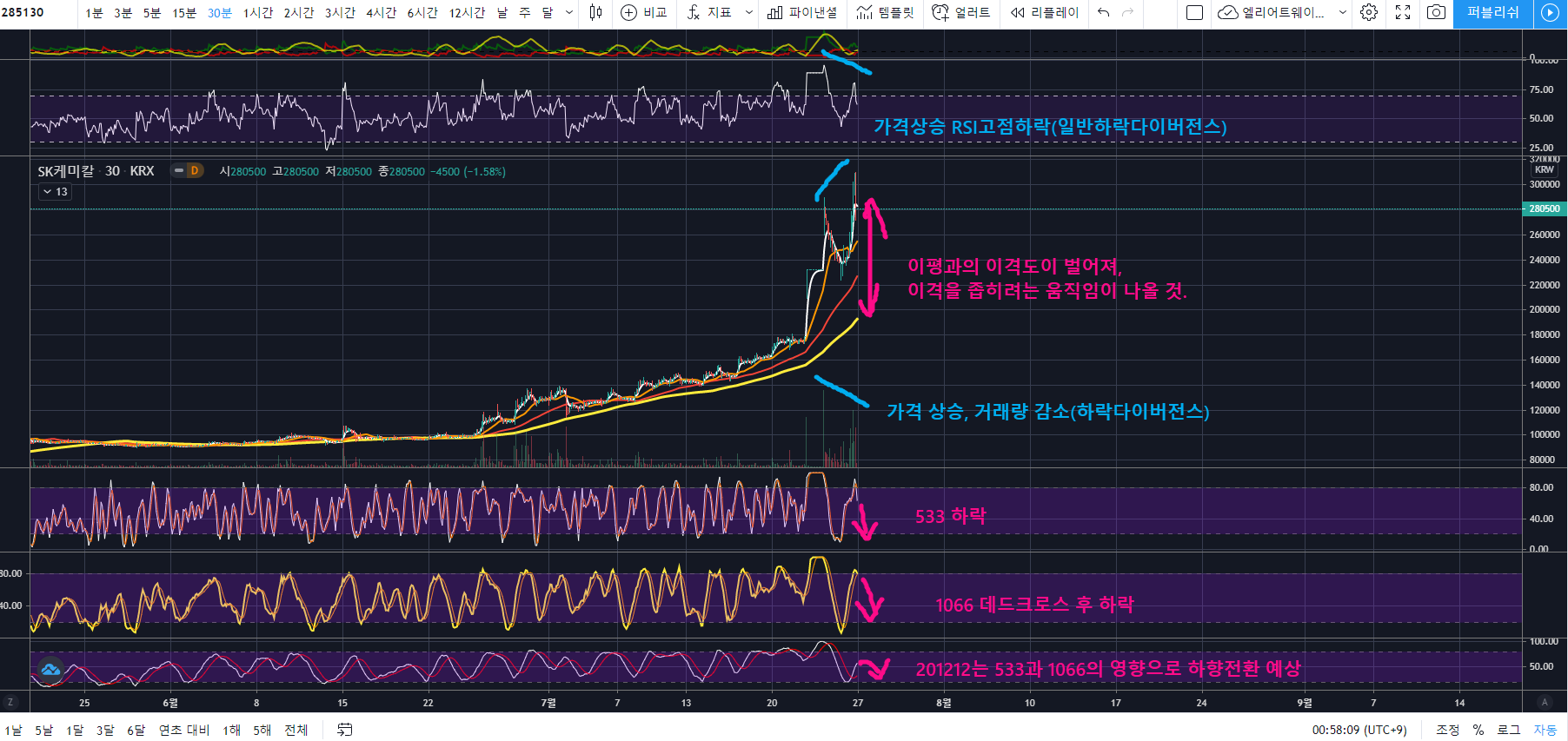
Task: Click the Z timezone button at bottom-left
Action: (10, 702)
